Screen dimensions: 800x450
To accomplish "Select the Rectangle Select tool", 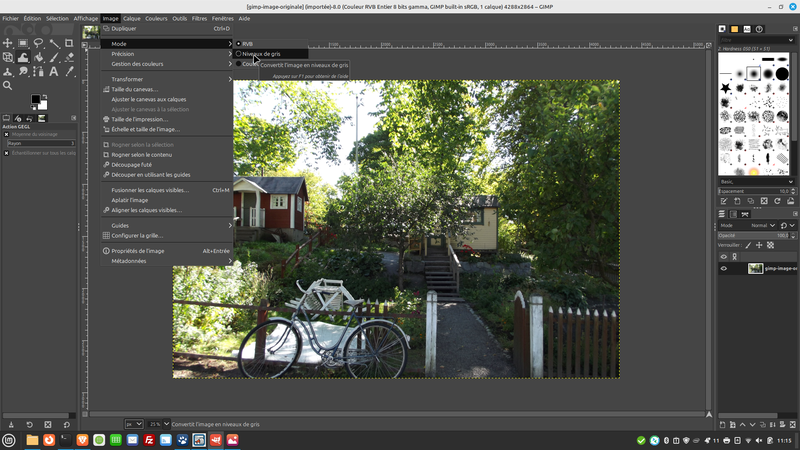I will tap(23, 43).
